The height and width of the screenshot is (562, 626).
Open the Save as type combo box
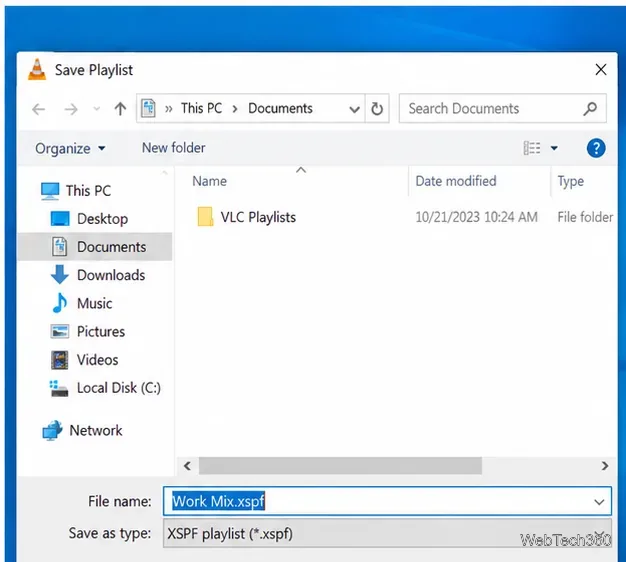coord(387,533)
